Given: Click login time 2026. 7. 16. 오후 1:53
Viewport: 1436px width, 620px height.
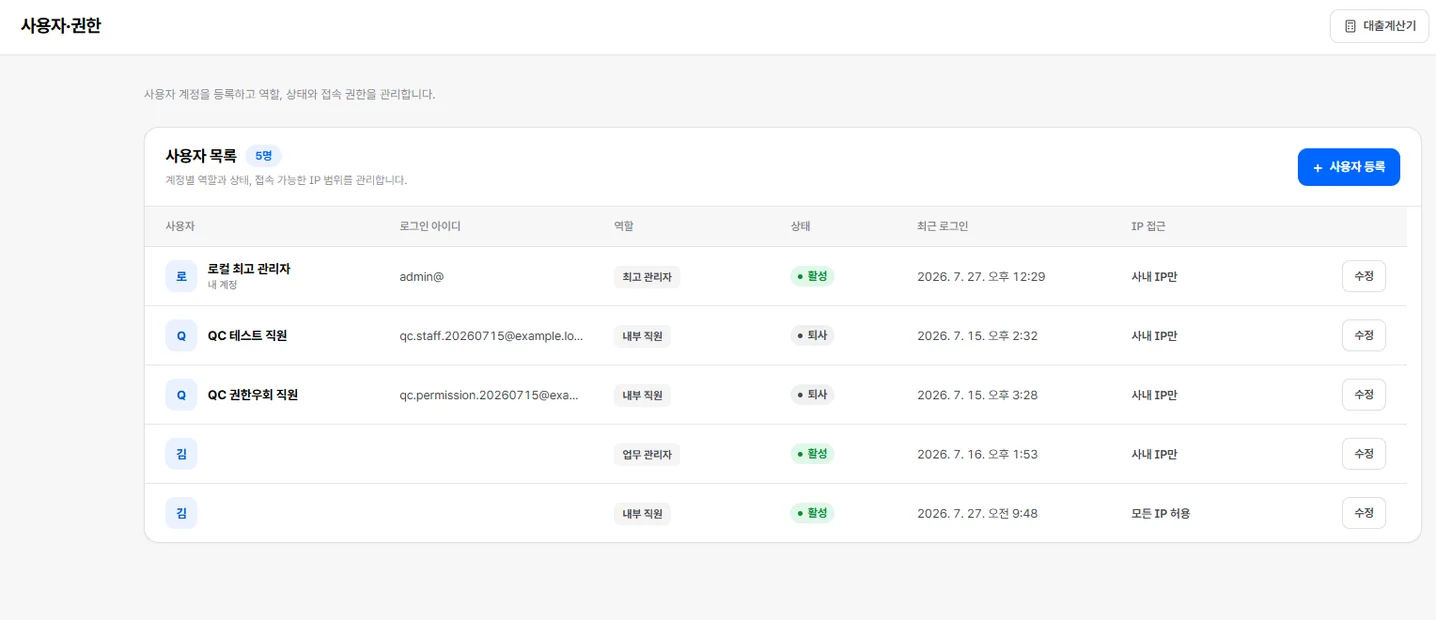Looking at the screenshot, I should 977,454.
